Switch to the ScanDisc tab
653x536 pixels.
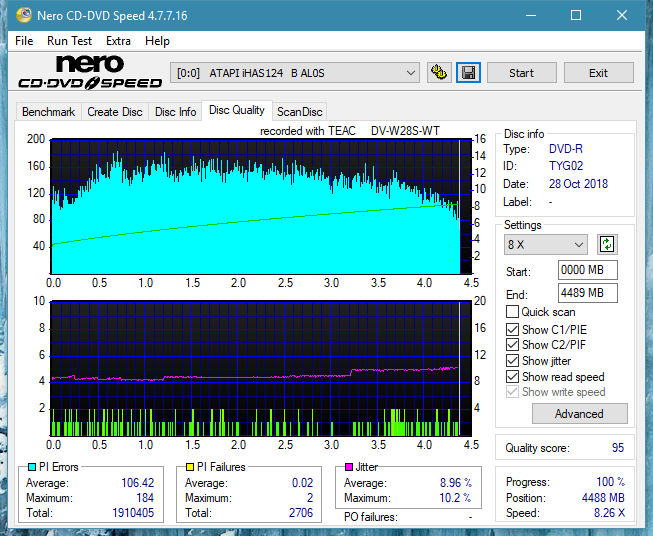click(300, 112)
